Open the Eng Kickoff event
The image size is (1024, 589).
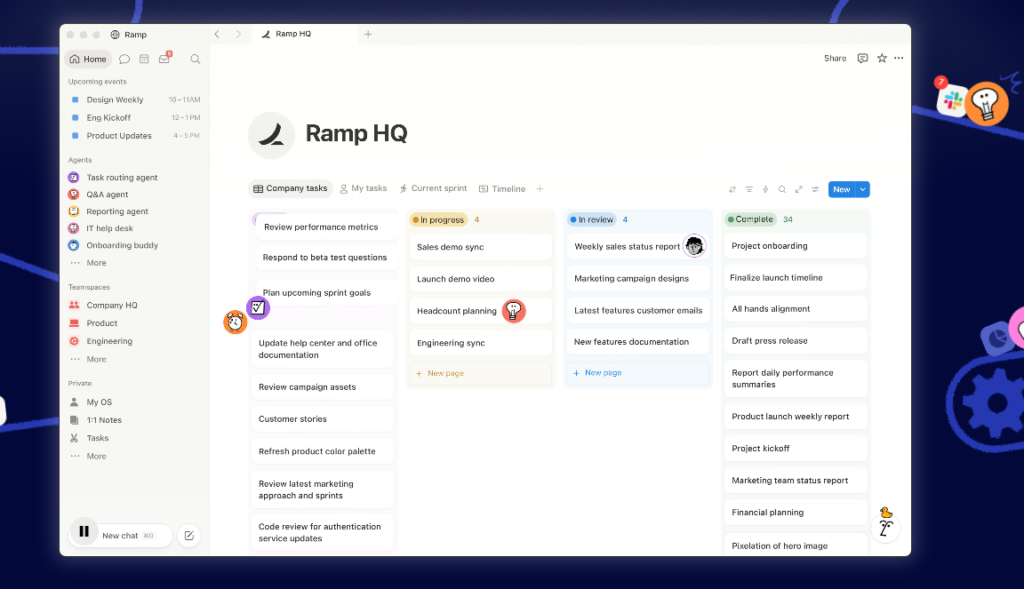135,118
